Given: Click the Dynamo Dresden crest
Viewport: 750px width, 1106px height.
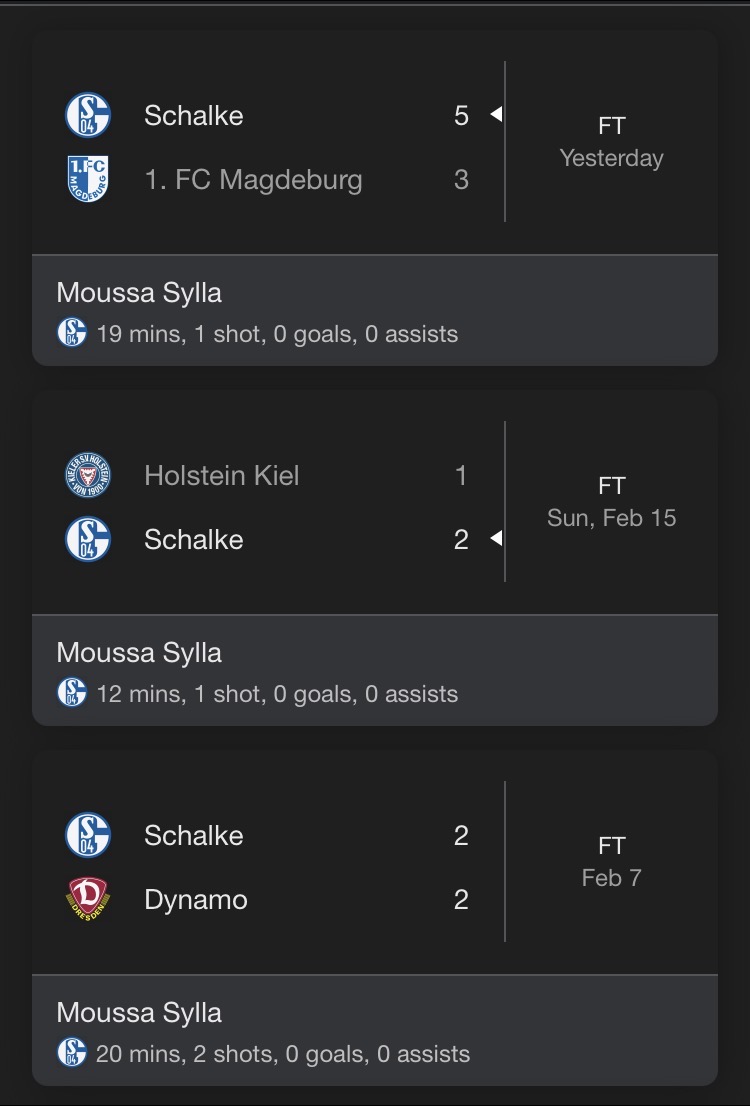Looking at the screenshot, I should click(88, 899).
